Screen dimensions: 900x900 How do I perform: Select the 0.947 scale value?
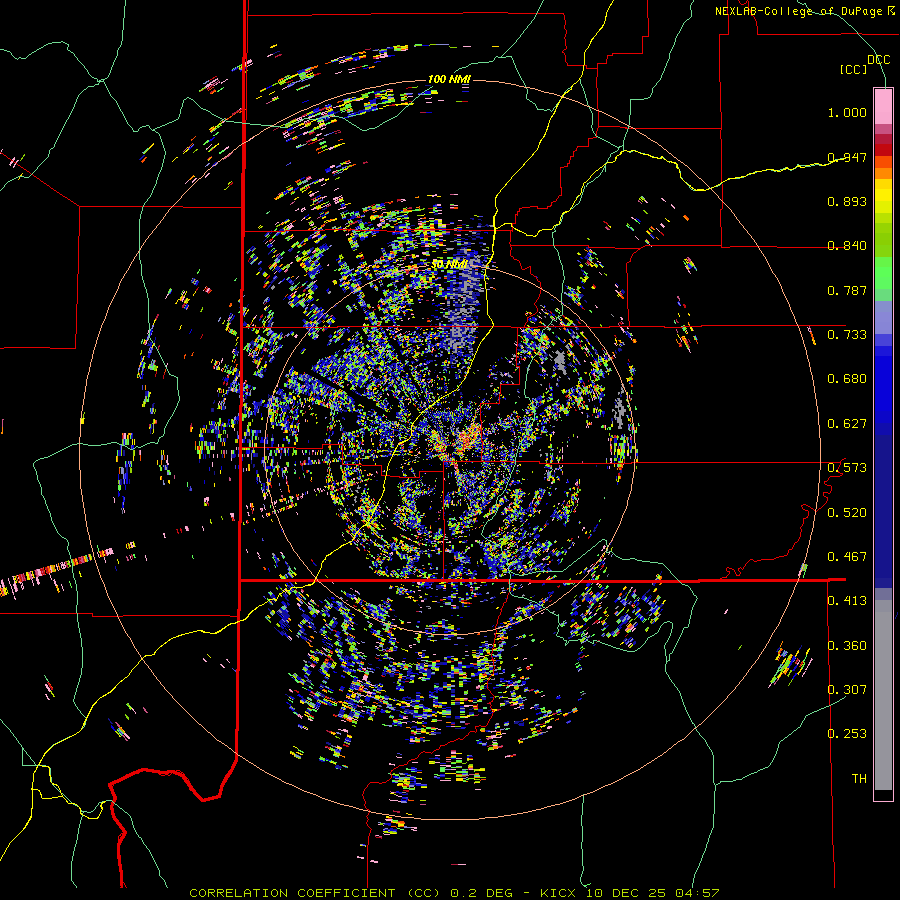pyautogui.click(x=847, y=157)
